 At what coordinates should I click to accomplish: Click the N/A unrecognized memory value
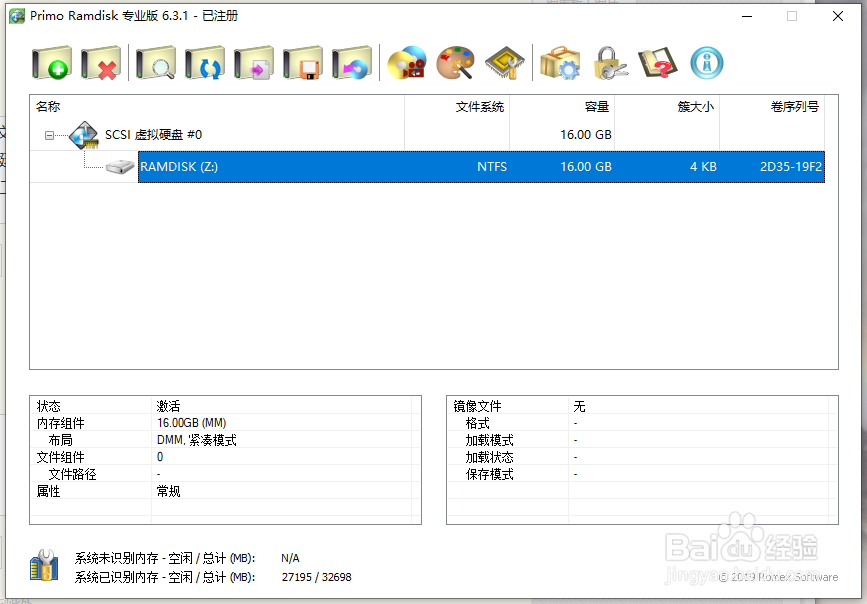[x=290, y=558]
